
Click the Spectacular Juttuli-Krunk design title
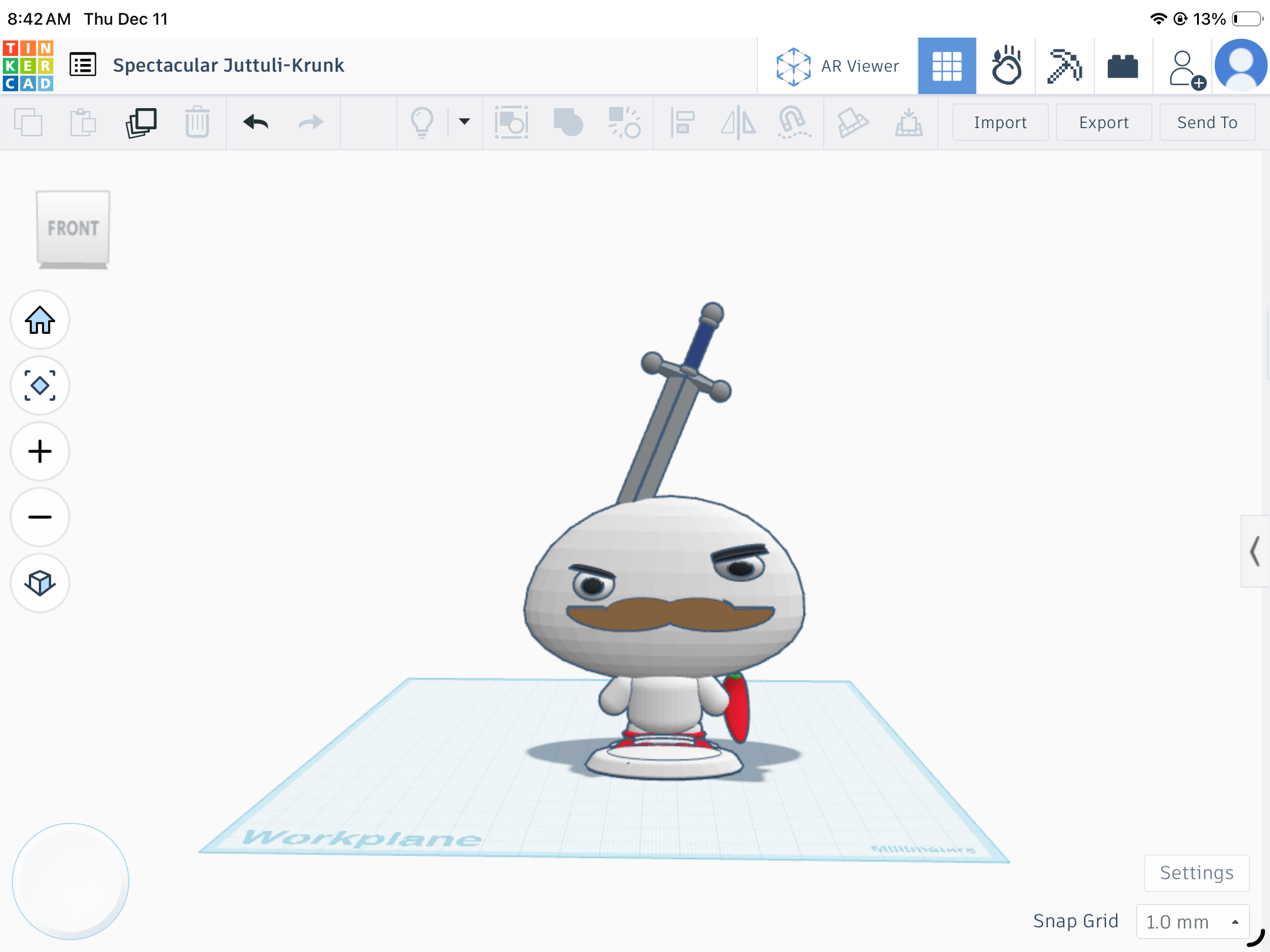point(228,65)
